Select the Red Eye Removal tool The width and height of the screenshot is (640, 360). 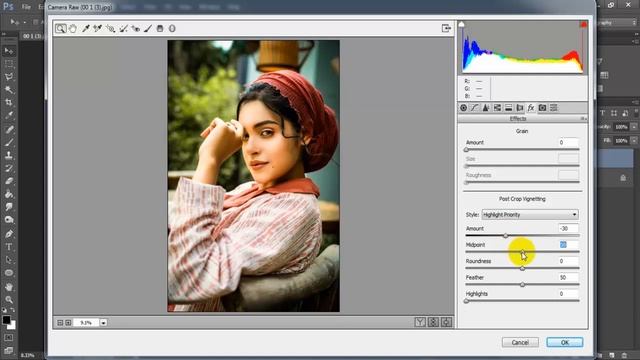pyautogui.click(x=135, y=28)
